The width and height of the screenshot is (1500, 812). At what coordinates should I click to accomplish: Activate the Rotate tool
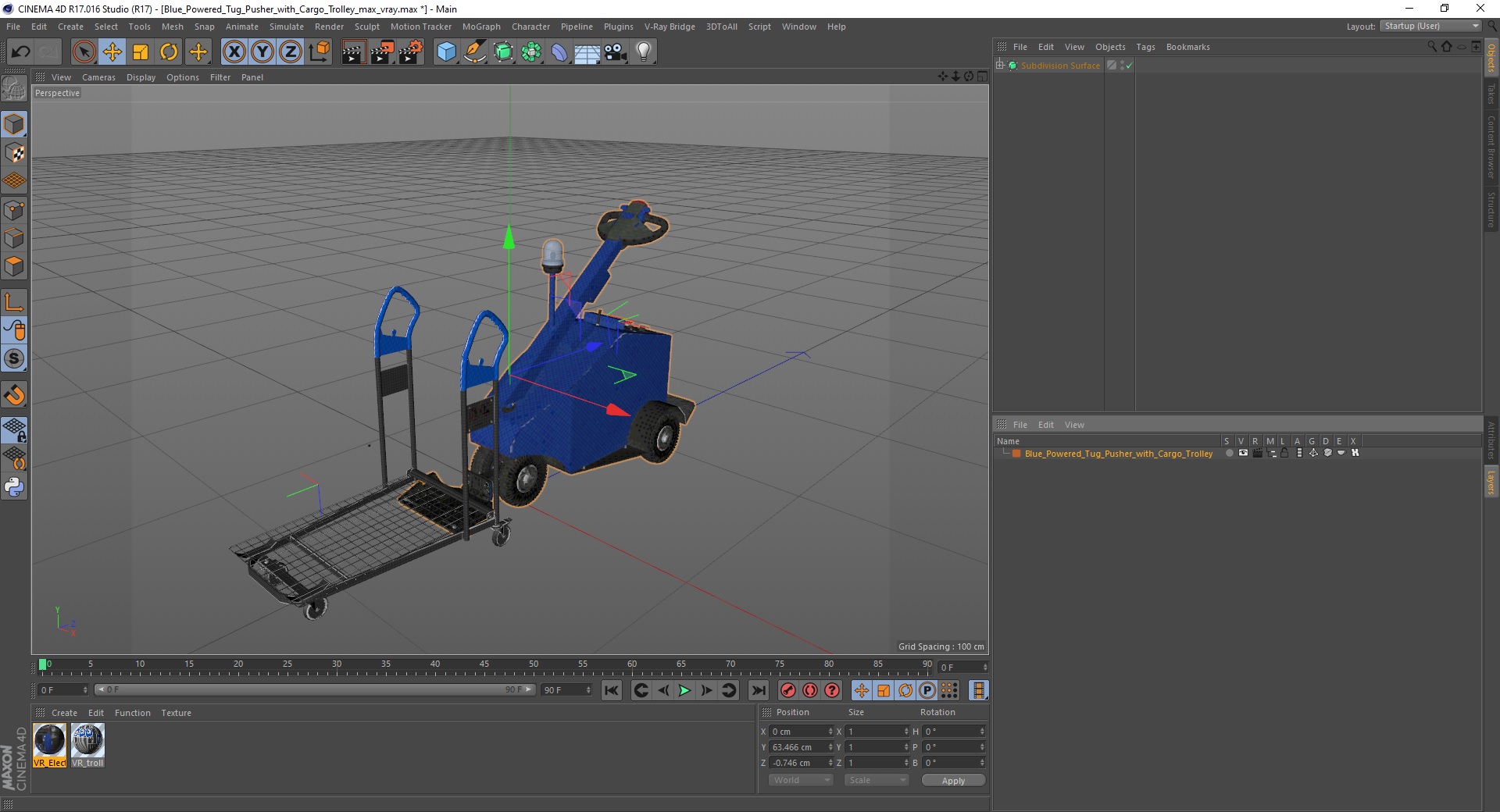tap(169, 52)
